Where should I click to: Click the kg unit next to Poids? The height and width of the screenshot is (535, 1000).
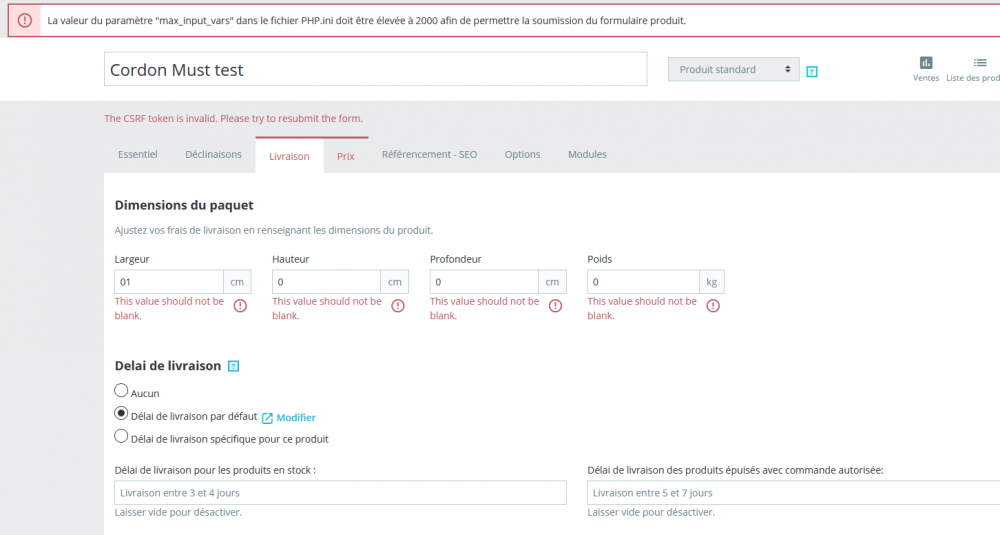[x=712, y=282]
